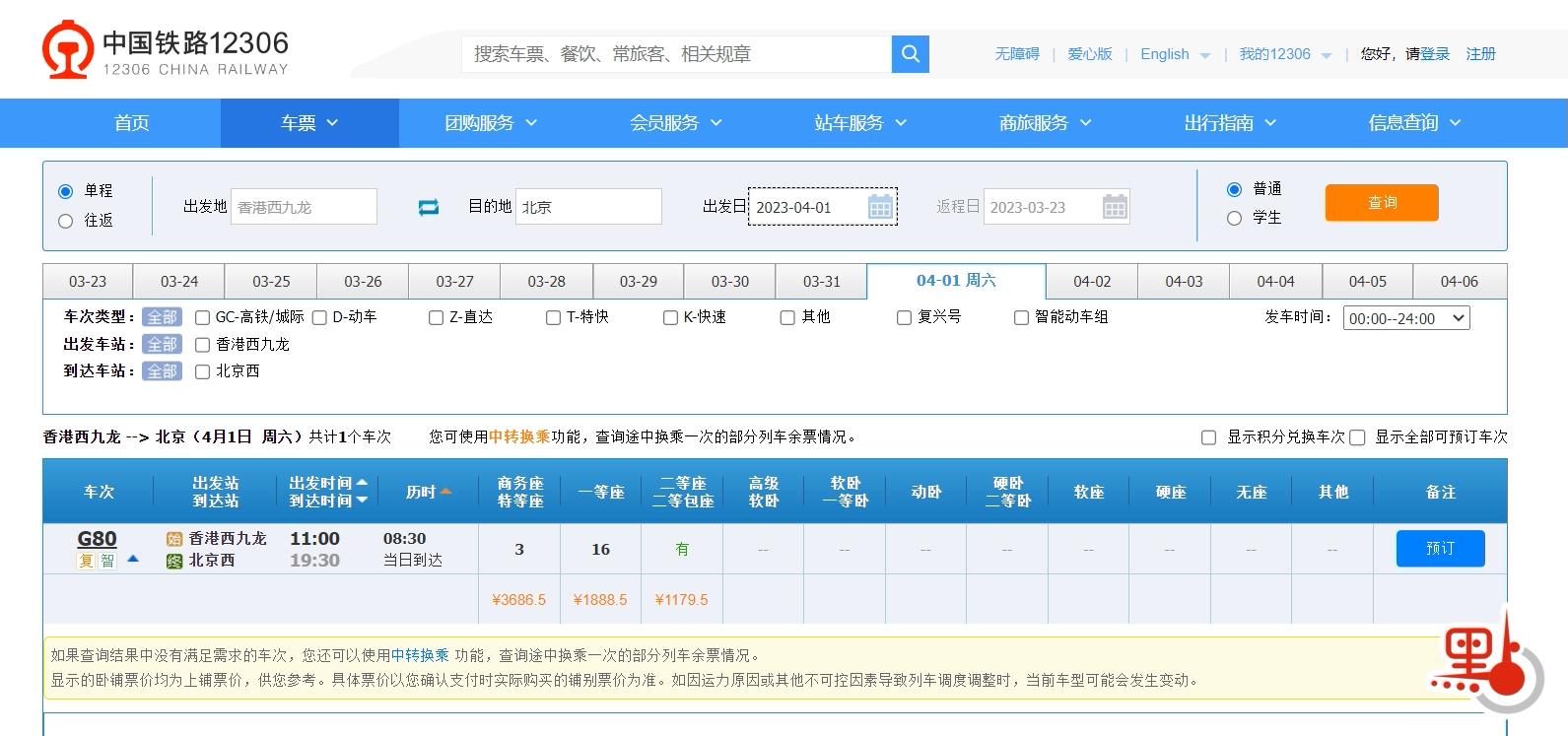Sort by 到达时间 descending arrow

(362, 501)
